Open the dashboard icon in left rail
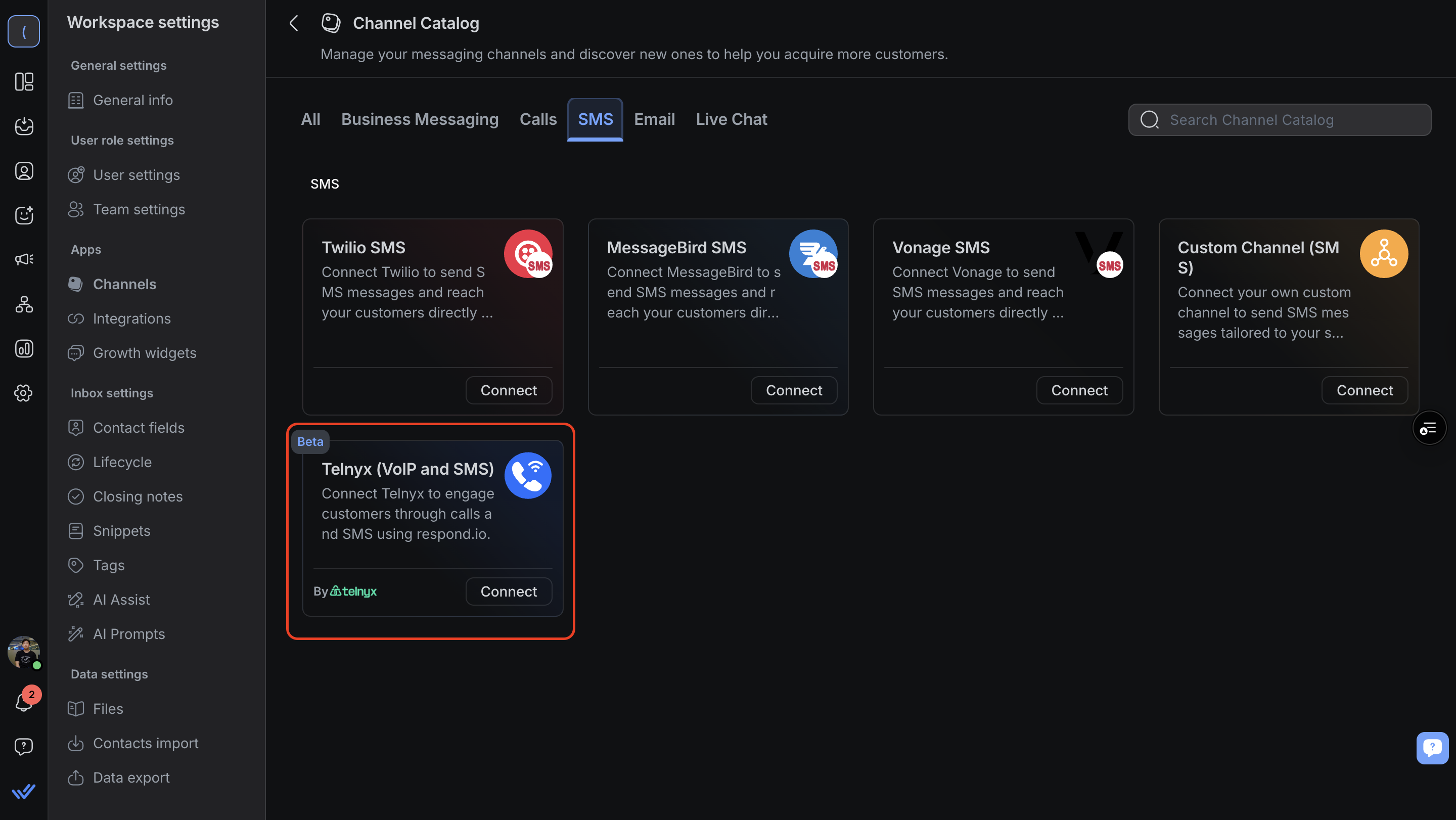The image size is (1456, 820). [x=24, y=81]
